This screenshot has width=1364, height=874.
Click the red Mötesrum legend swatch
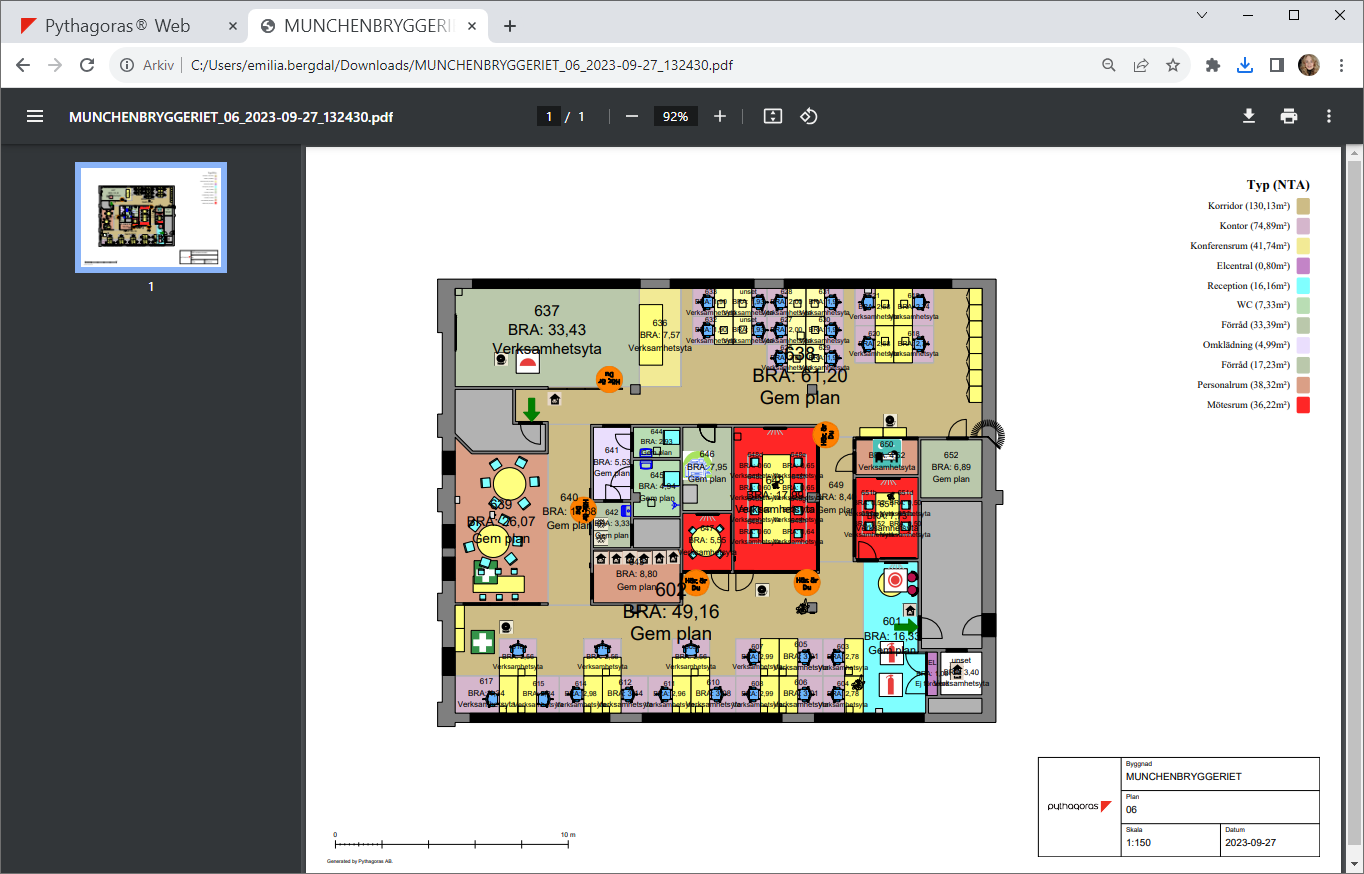click(x=1303, y=405)
